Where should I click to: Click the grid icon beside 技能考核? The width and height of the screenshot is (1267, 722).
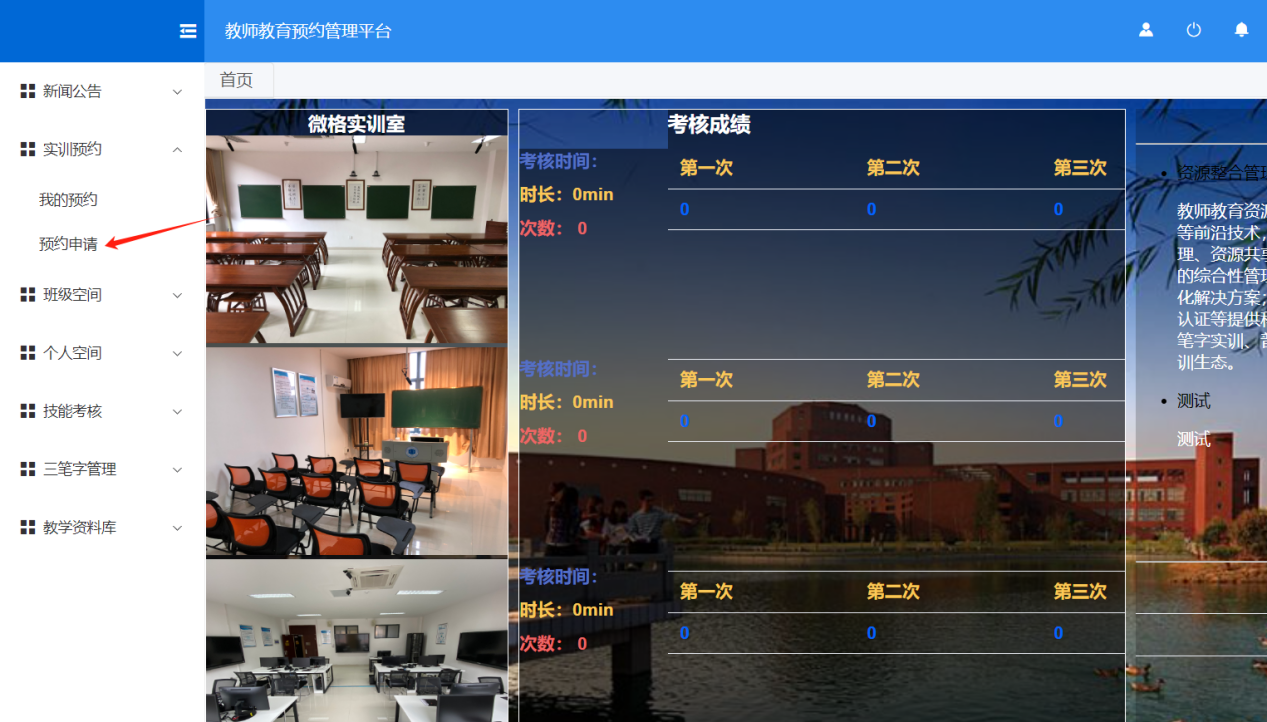coord(28,411)
